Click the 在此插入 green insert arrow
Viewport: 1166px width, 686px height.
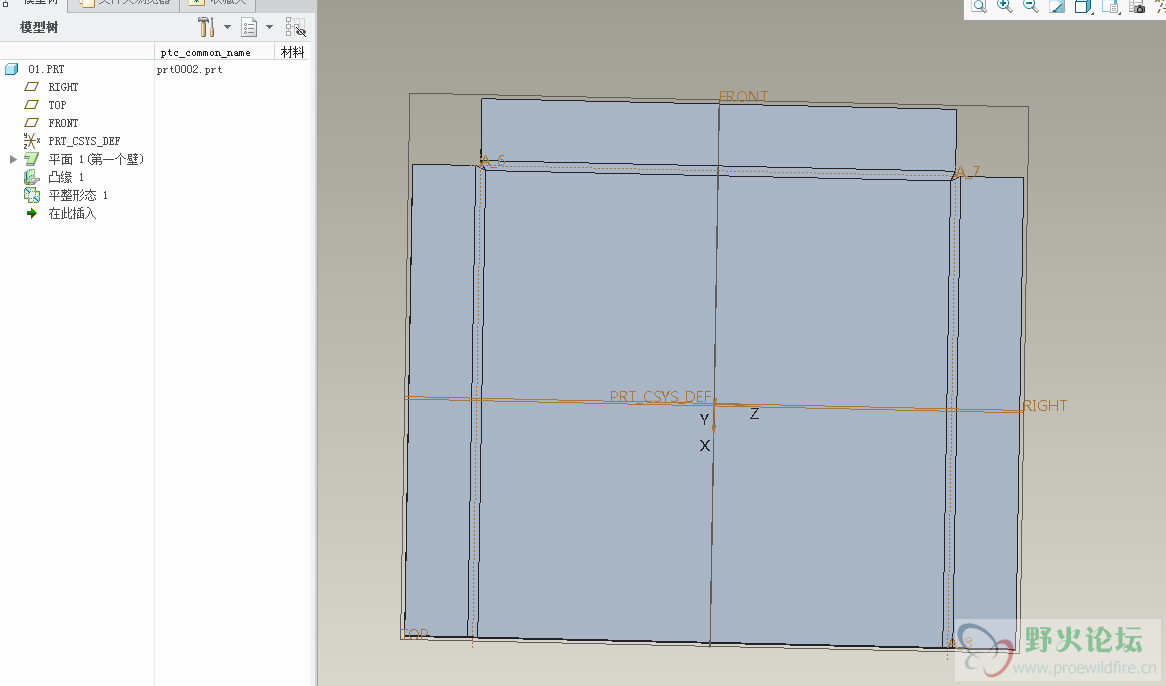pyautogui.click(x=32, y=213)
